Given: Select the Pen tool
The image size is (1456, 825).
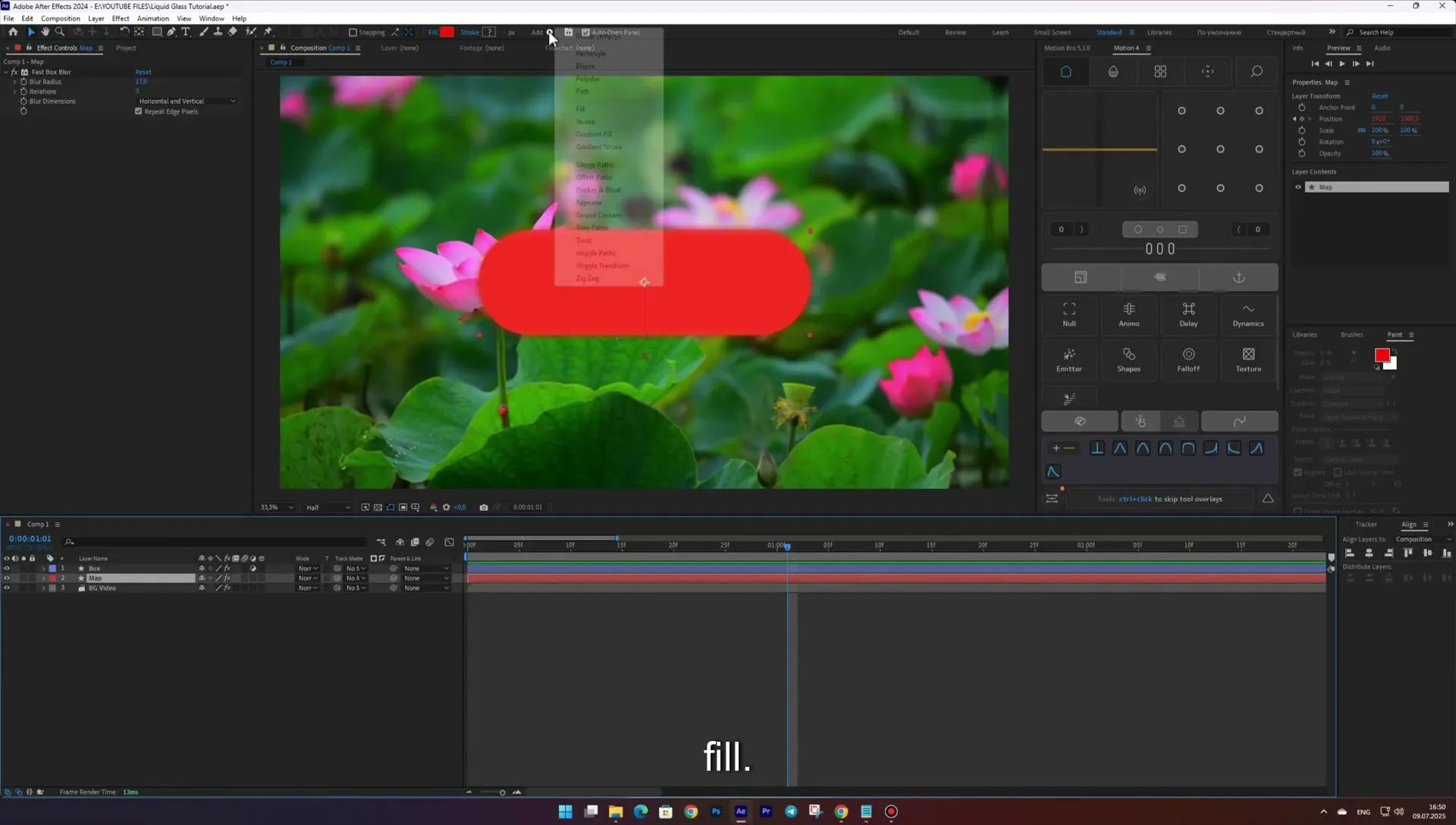Looking at the screenshot, I should [x=171, y=32].
